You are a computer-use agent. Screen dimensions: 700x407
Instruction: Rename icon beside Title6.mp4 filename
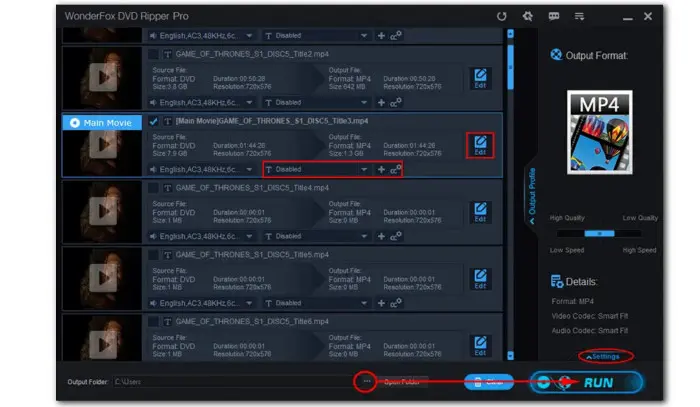[167, 322]
